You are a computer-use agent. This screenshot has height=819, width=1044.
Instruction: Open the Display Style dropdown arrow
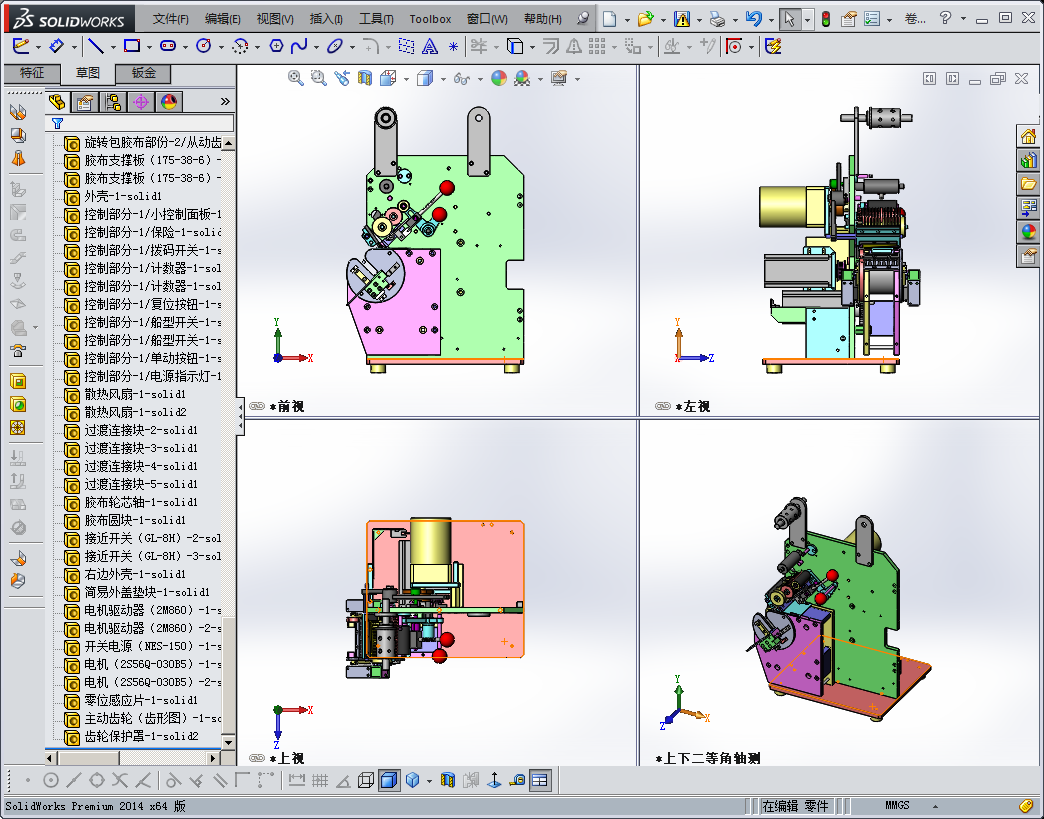coord(443,79)
